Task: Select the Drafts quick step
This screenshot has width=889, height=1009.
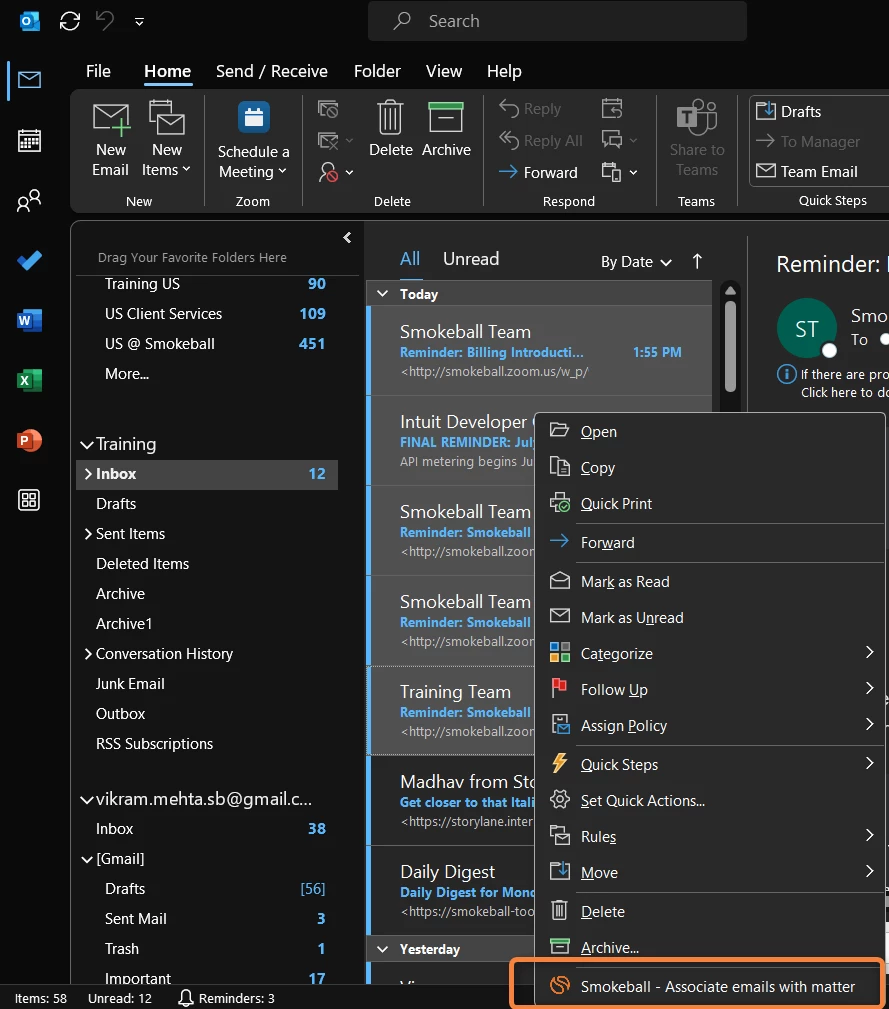Action: click(x=789, y=111)
